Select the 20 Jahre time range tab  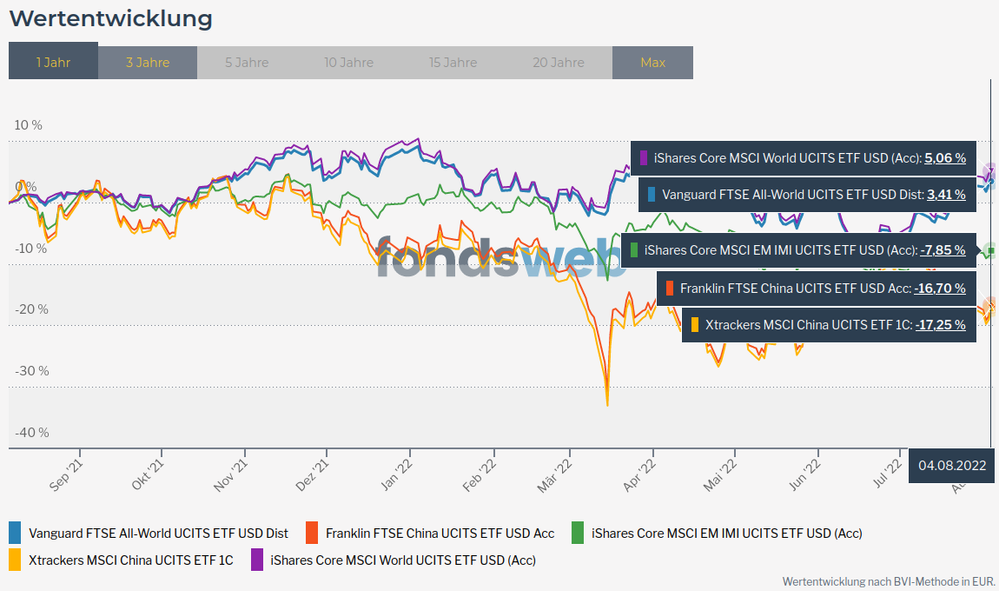point(558,62)
